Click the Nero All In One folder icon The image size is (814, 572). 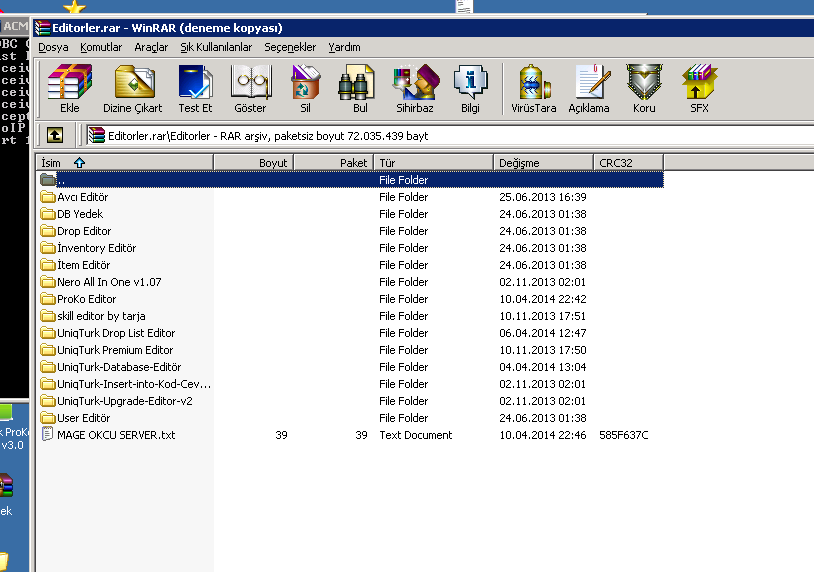(48, 282)
